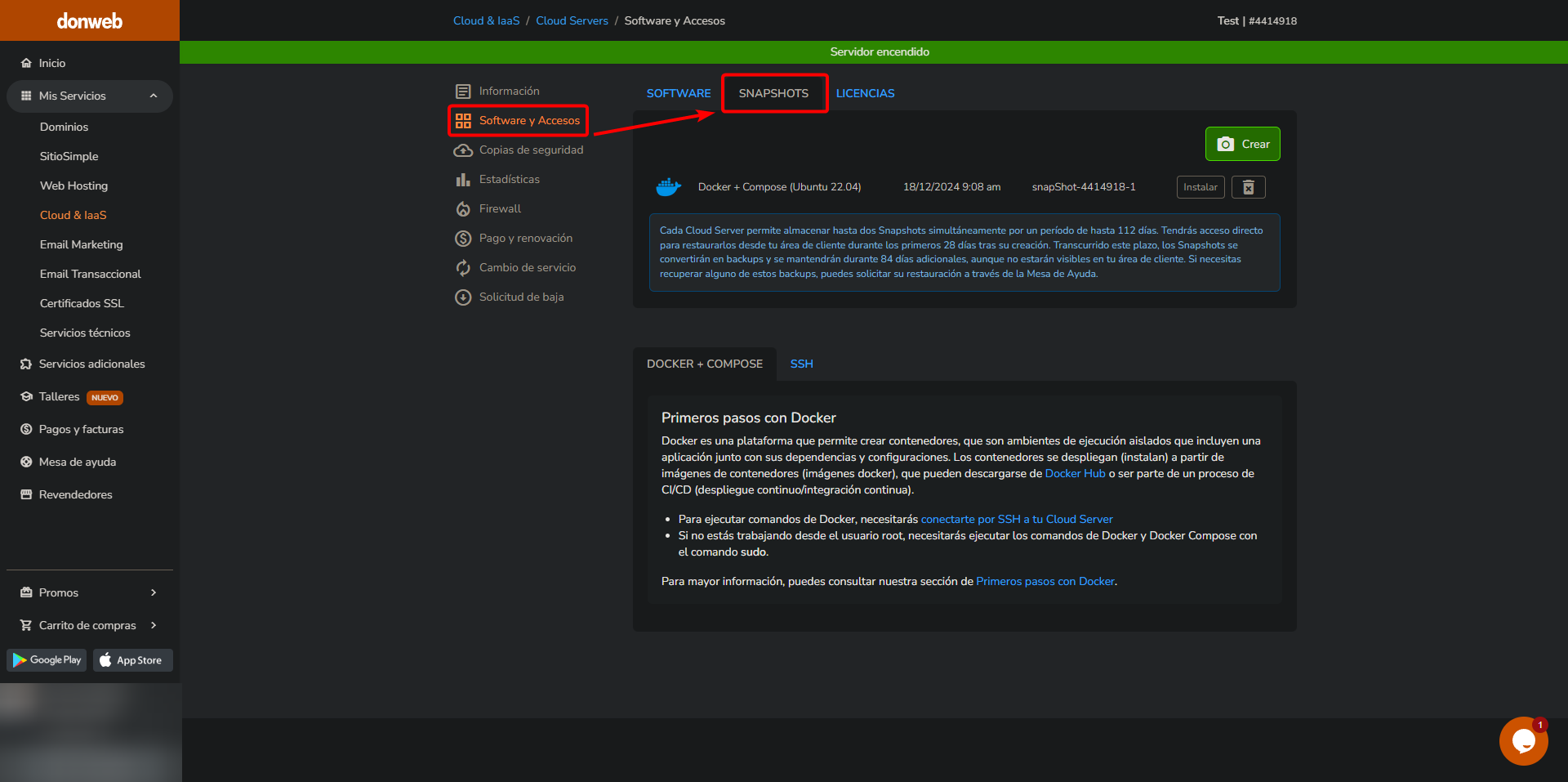The width and height of the screenshot is (1568, 782).
Task: Go to Cloud Servers breadcrumb
Action: click(572, 20)
